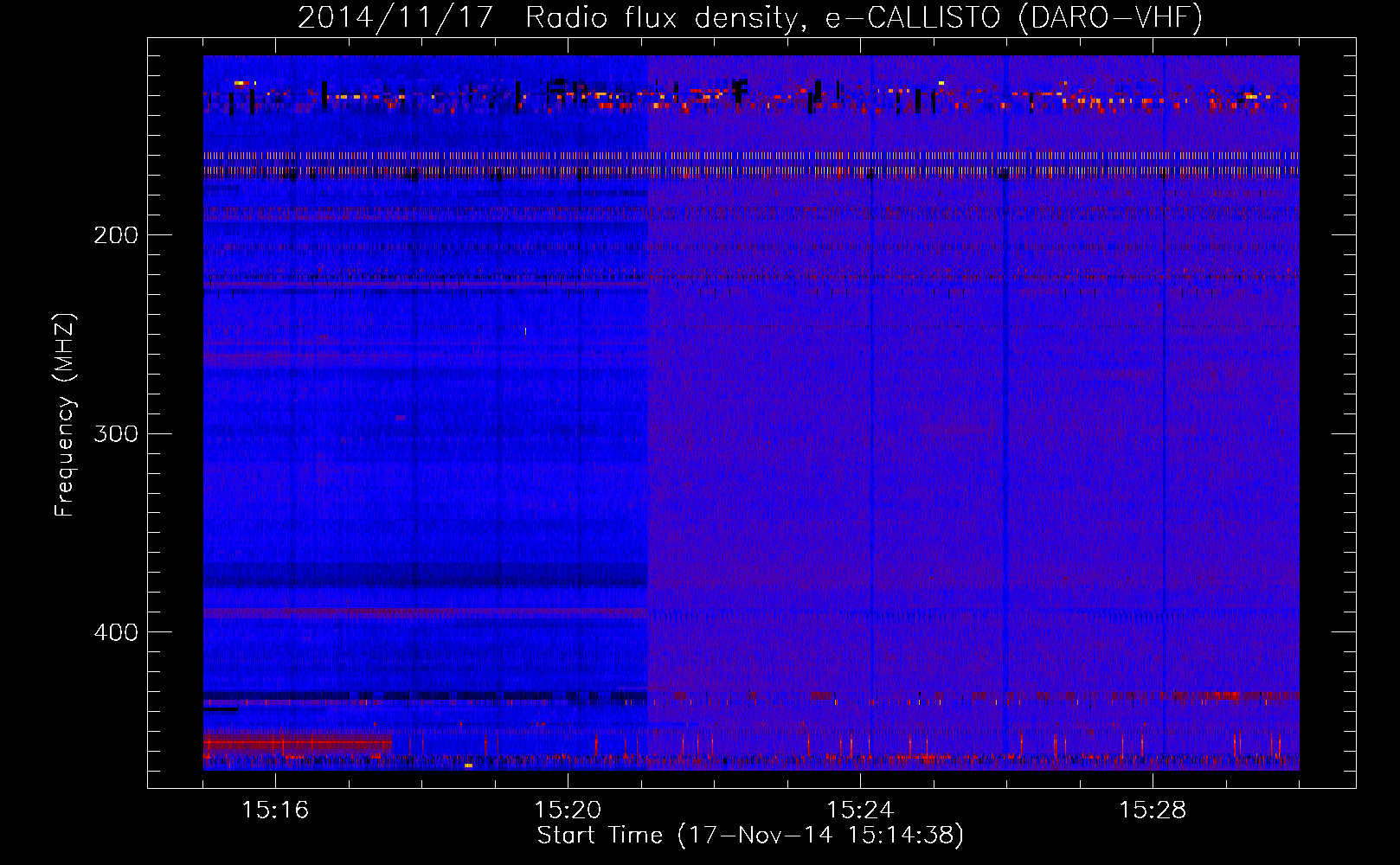Viewport: 1400px width, 865px height.
Task: Click the plot title '2014/11/17 Radio flux density'
Action: tap(750, 17)
